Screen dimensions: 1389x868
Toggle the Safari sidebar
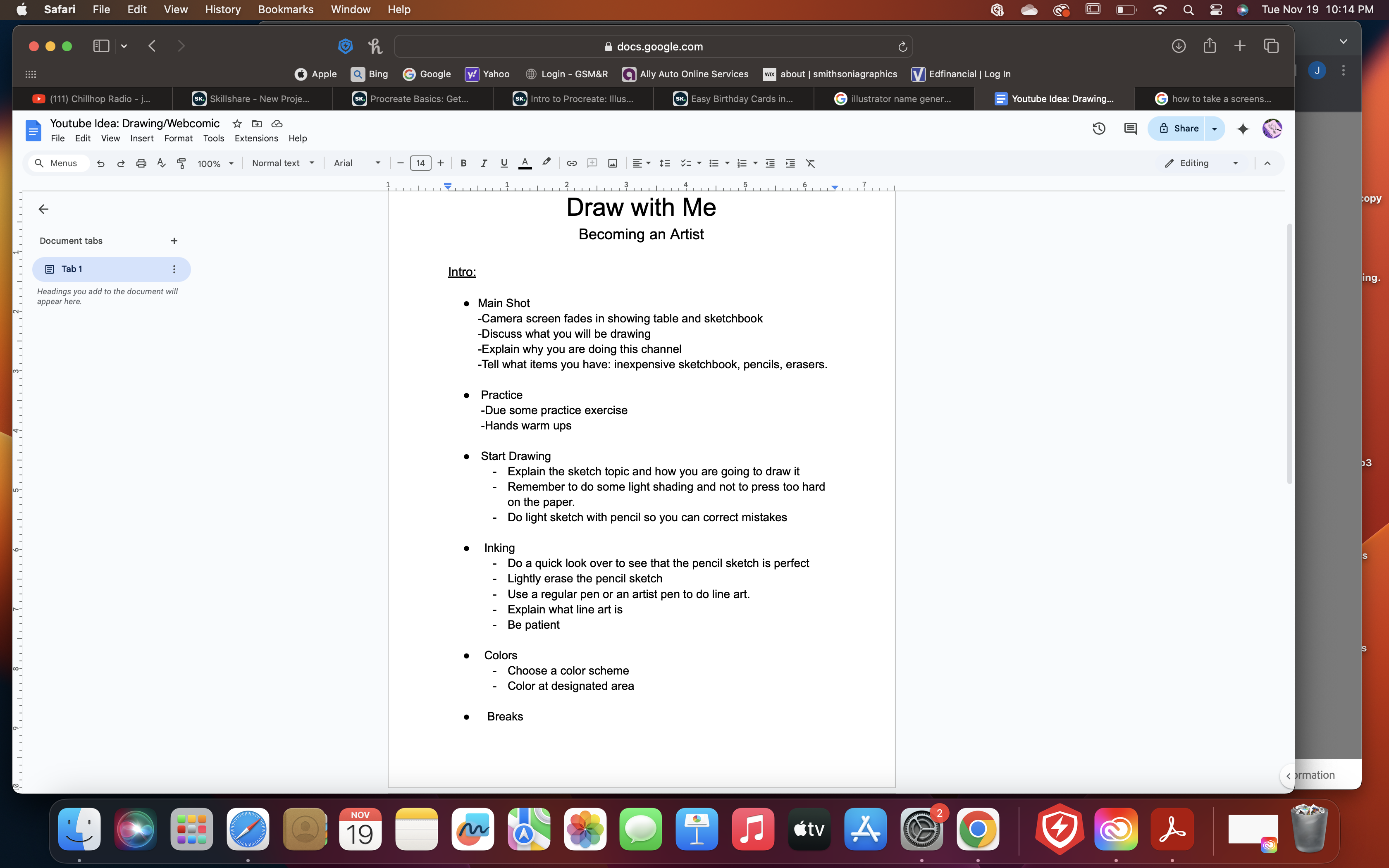(x=101, y=46)
